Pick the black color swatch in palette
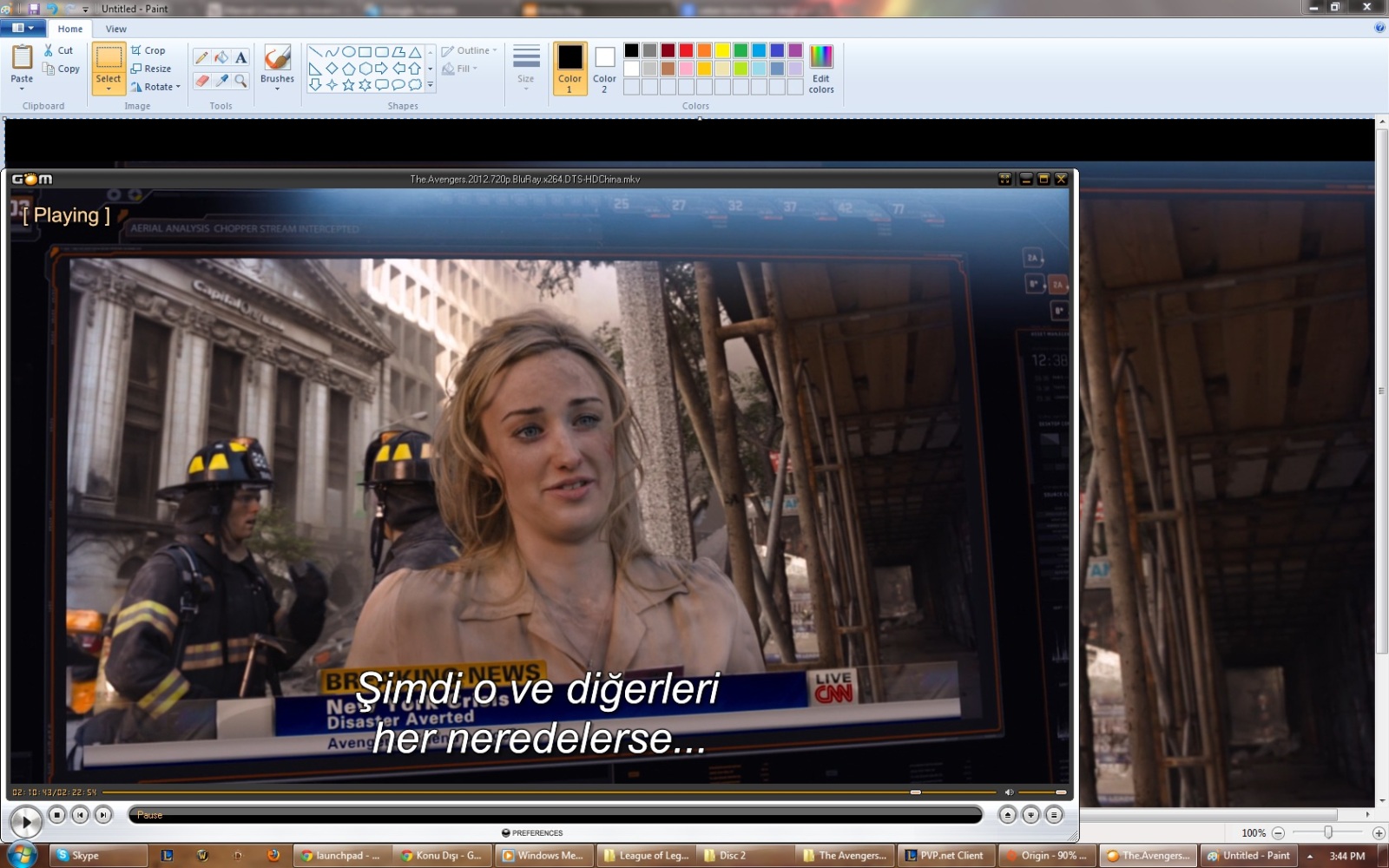Image resolution: width=1389 pixels, height=868 pixels. tap(631, 50)
